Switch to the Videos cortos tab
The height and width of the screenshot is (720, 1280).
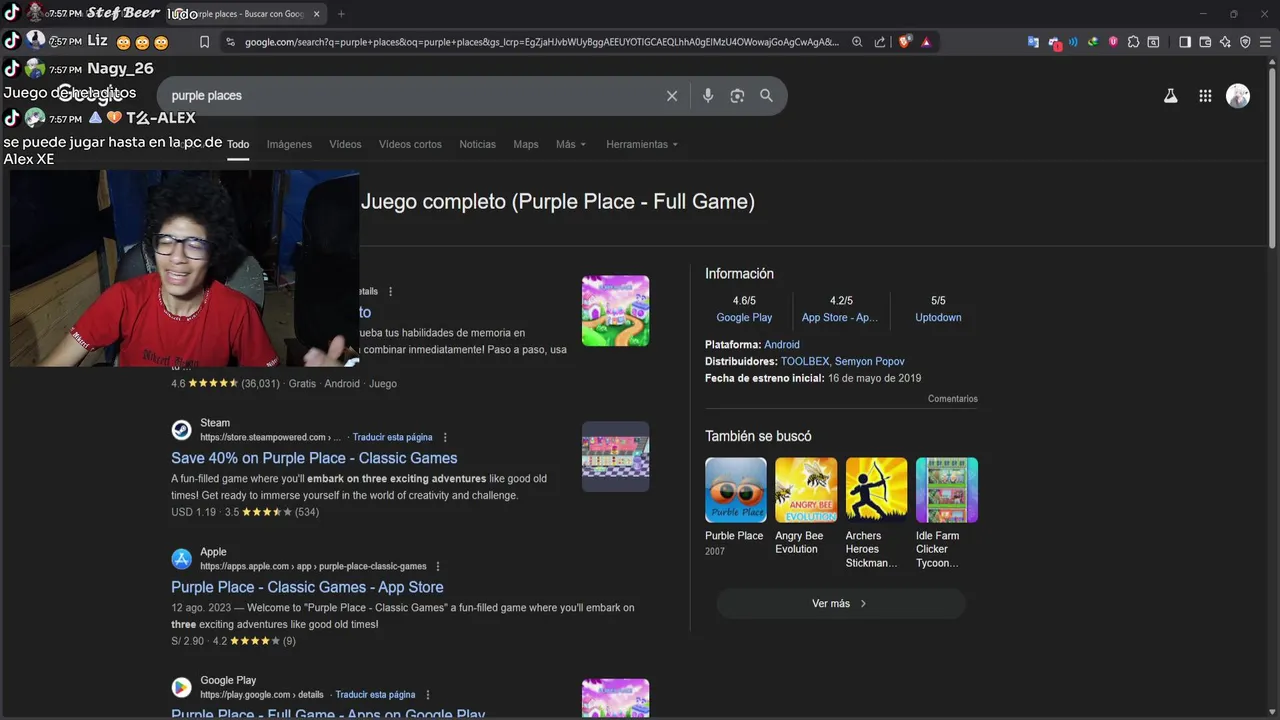410,144
